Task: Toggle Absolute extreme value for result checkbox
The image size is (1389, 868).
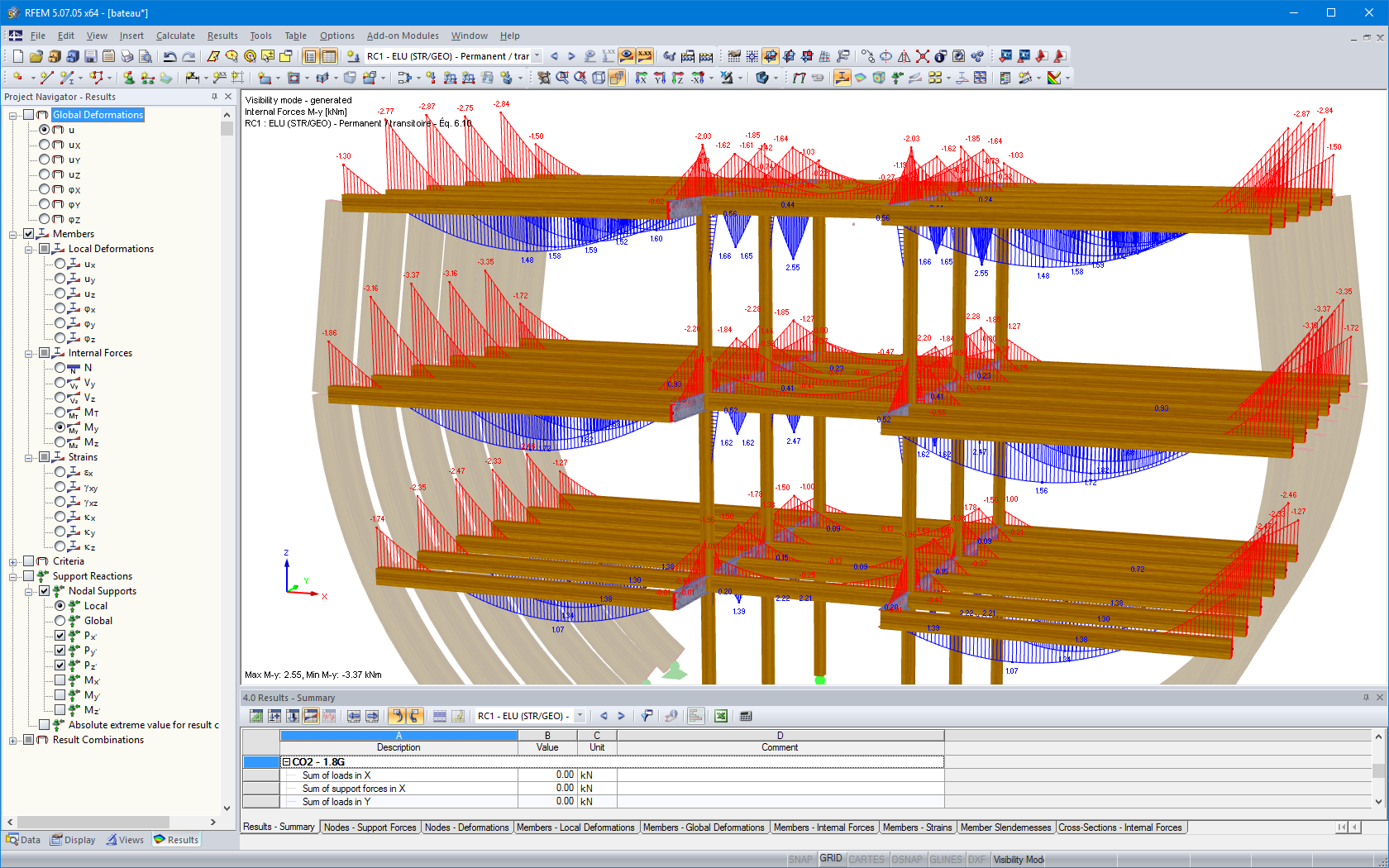Action: pyautogui.click(x=45, y=725)
